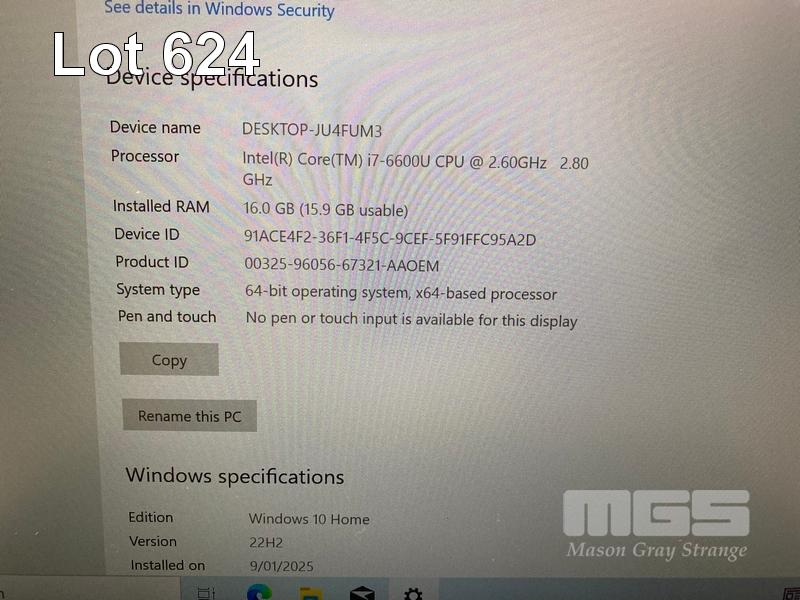The width and height of the screenshot is (800, 600).
Task: Open File Explorer from the taskbar
Action: (x=311, y=594)
